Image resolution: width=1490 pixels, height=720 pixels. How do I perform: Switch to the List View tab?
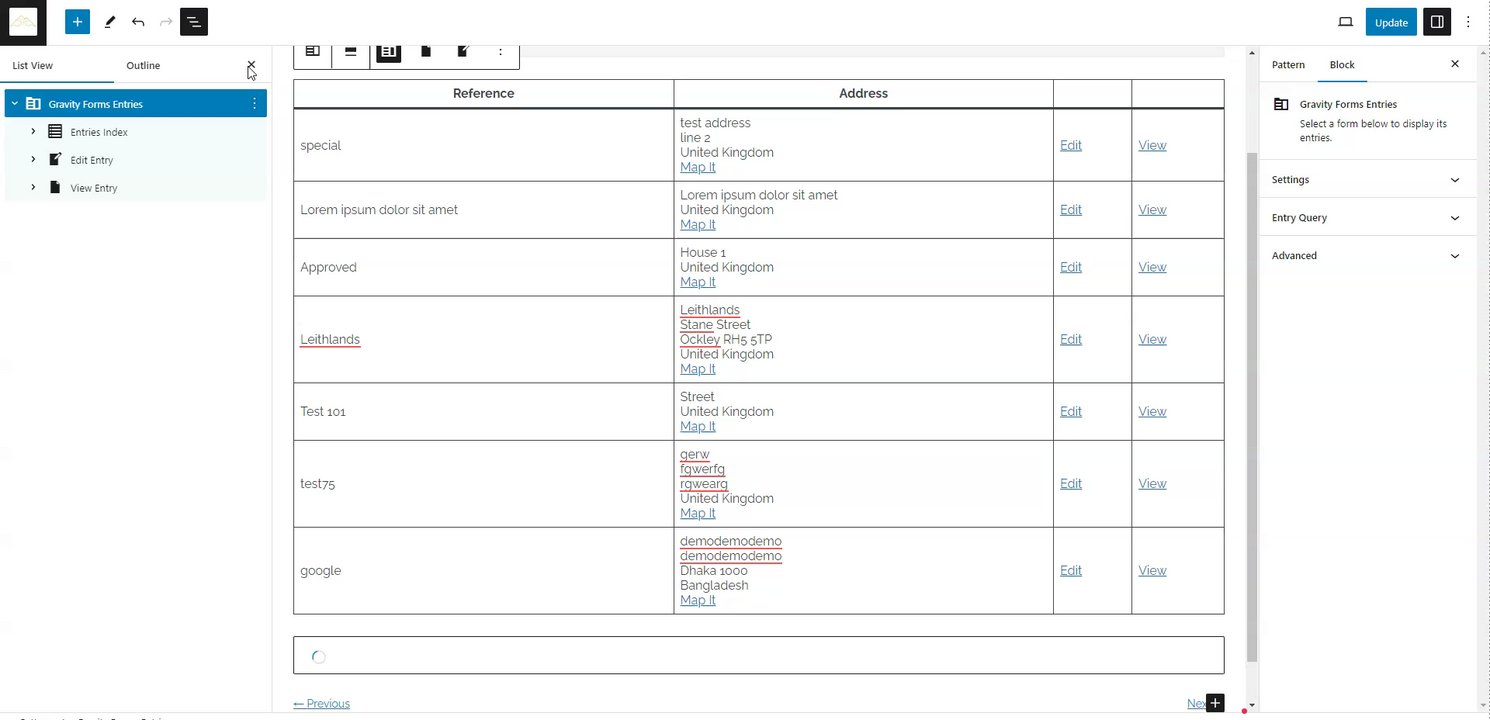[x=33, y=65]
